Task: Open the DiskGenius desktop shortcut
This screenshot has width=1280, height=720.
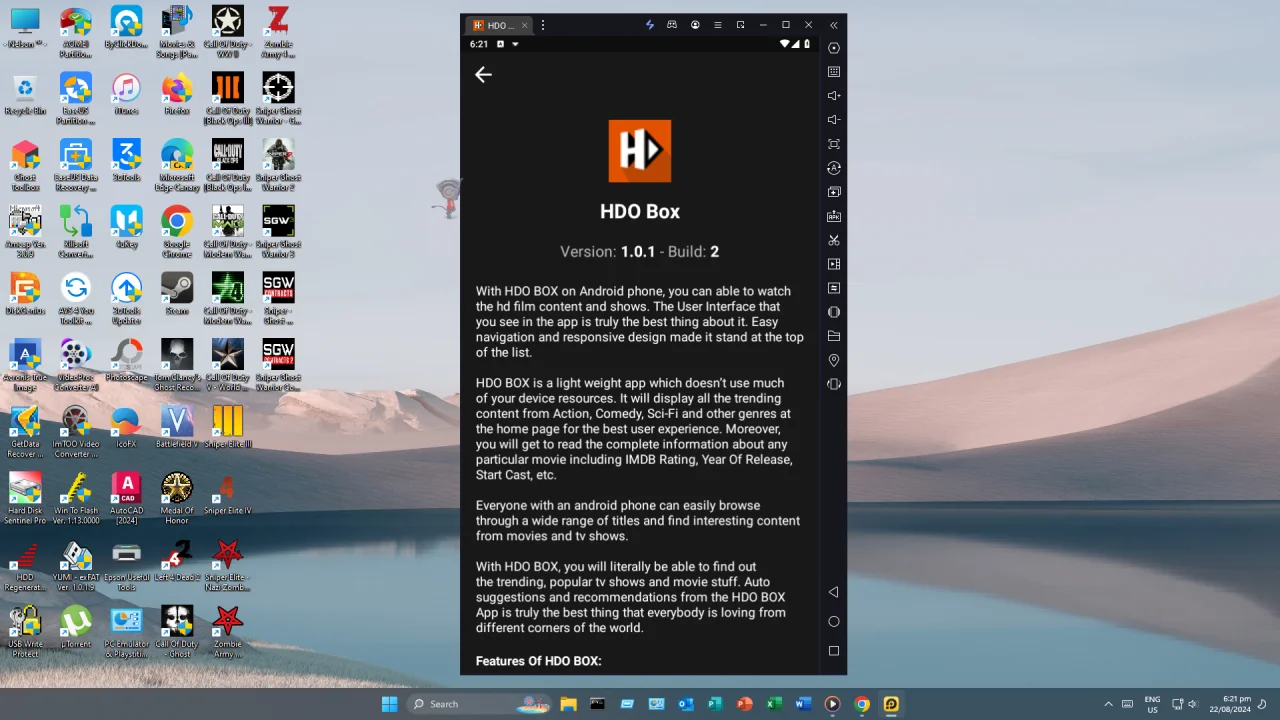Action: [25, 295]
